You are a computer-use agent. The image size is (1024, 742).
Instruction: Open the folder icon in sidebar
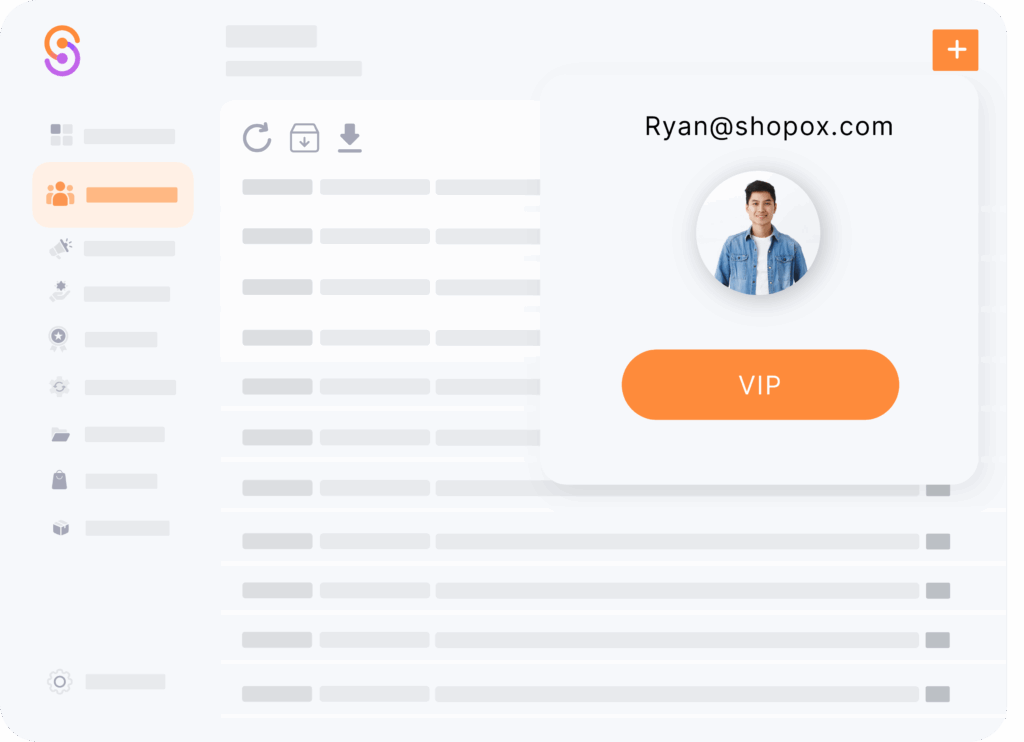(60, 434)
